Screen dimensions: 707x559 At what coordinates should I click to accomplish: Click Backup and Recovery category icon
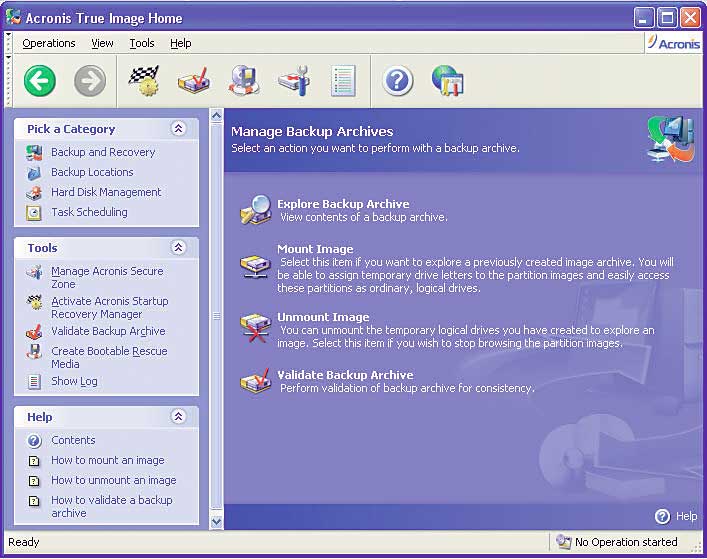tap(34, 152)
